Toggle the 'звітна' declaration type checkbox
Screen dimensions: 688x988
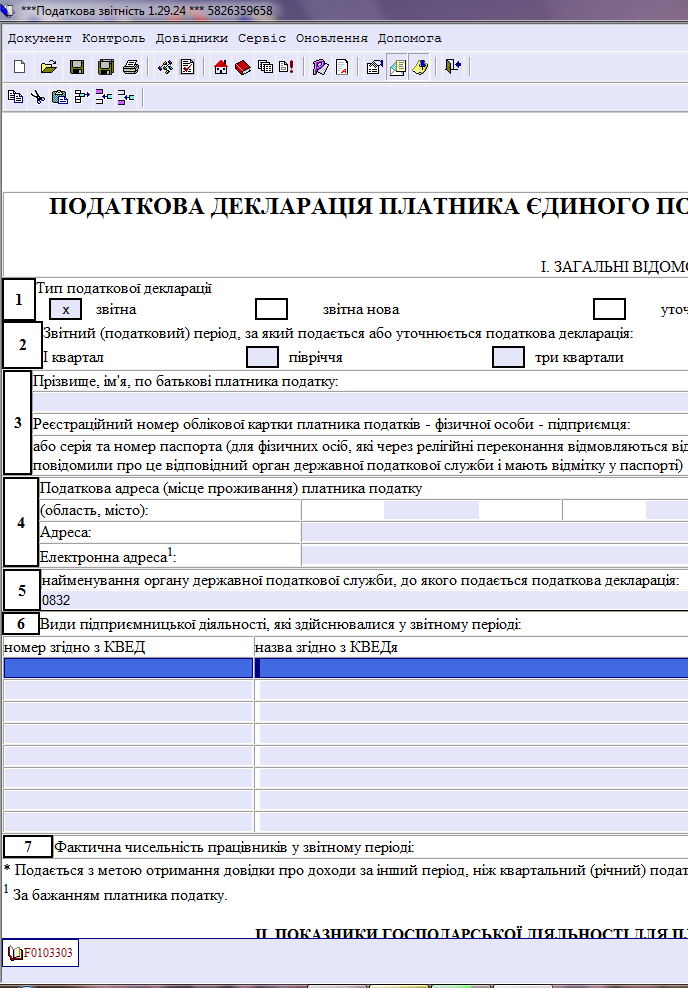(x=66, y=309)
